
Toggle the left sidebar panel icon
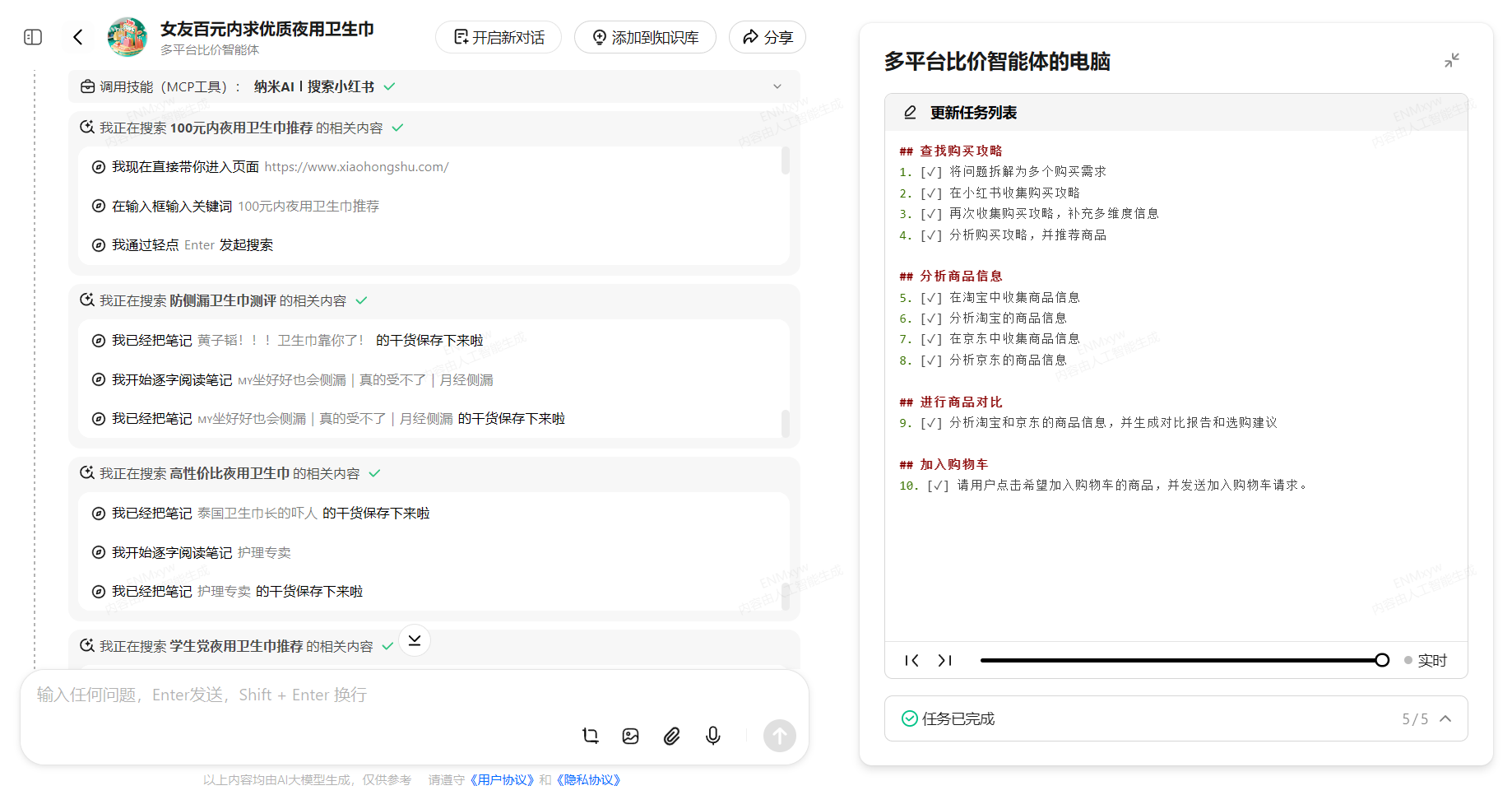(33, 37)
